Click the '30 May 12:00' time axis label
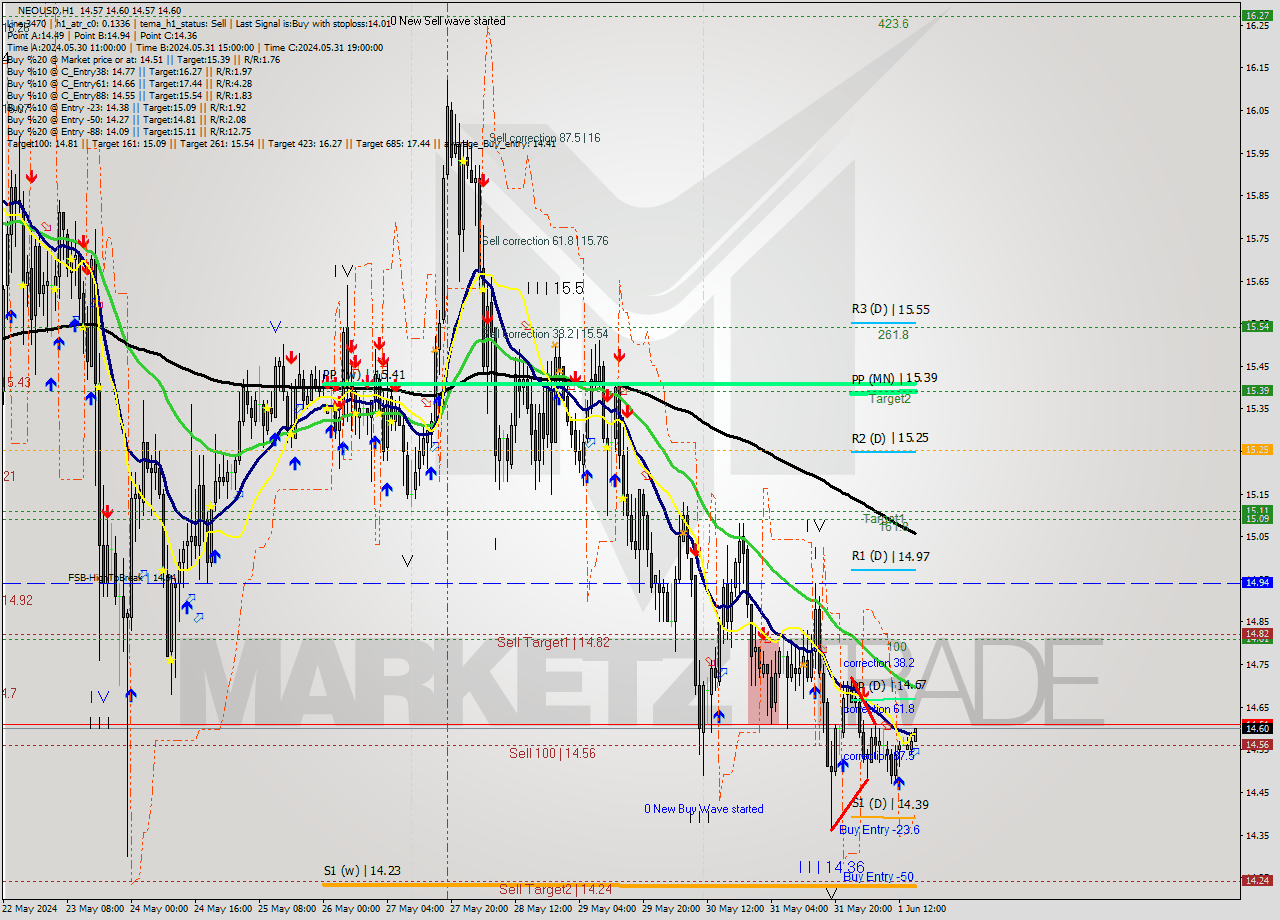1280x920 pixels. (x=734, y=909)
